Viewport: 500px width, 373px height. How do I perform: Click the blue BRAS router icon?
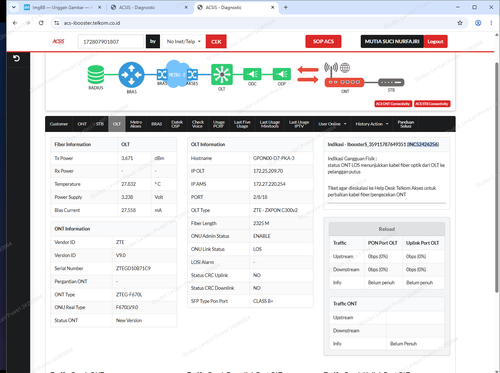(132, 75)
